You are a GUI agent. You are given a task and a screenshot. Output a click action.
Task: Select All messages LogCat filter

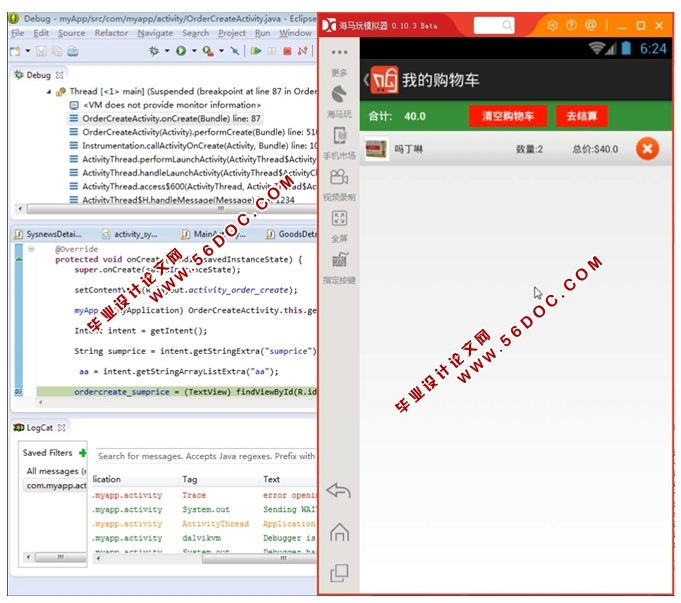click(55, 471)
